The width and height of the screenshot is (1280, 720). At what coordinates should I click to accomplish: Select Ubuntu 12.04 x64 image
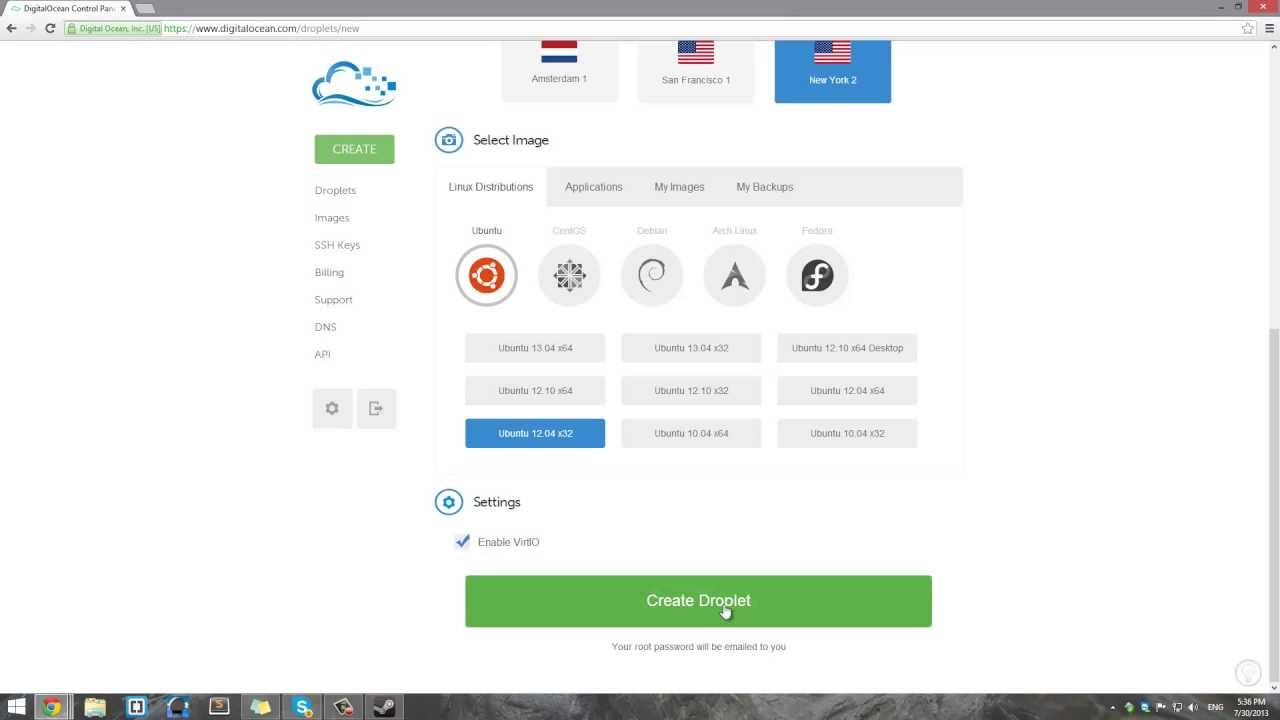[847, 391]
